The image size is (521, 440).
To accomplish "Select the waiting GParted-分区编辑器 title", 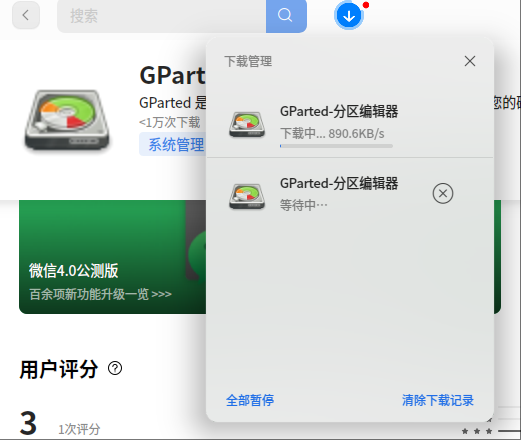I will coord(339,183).
